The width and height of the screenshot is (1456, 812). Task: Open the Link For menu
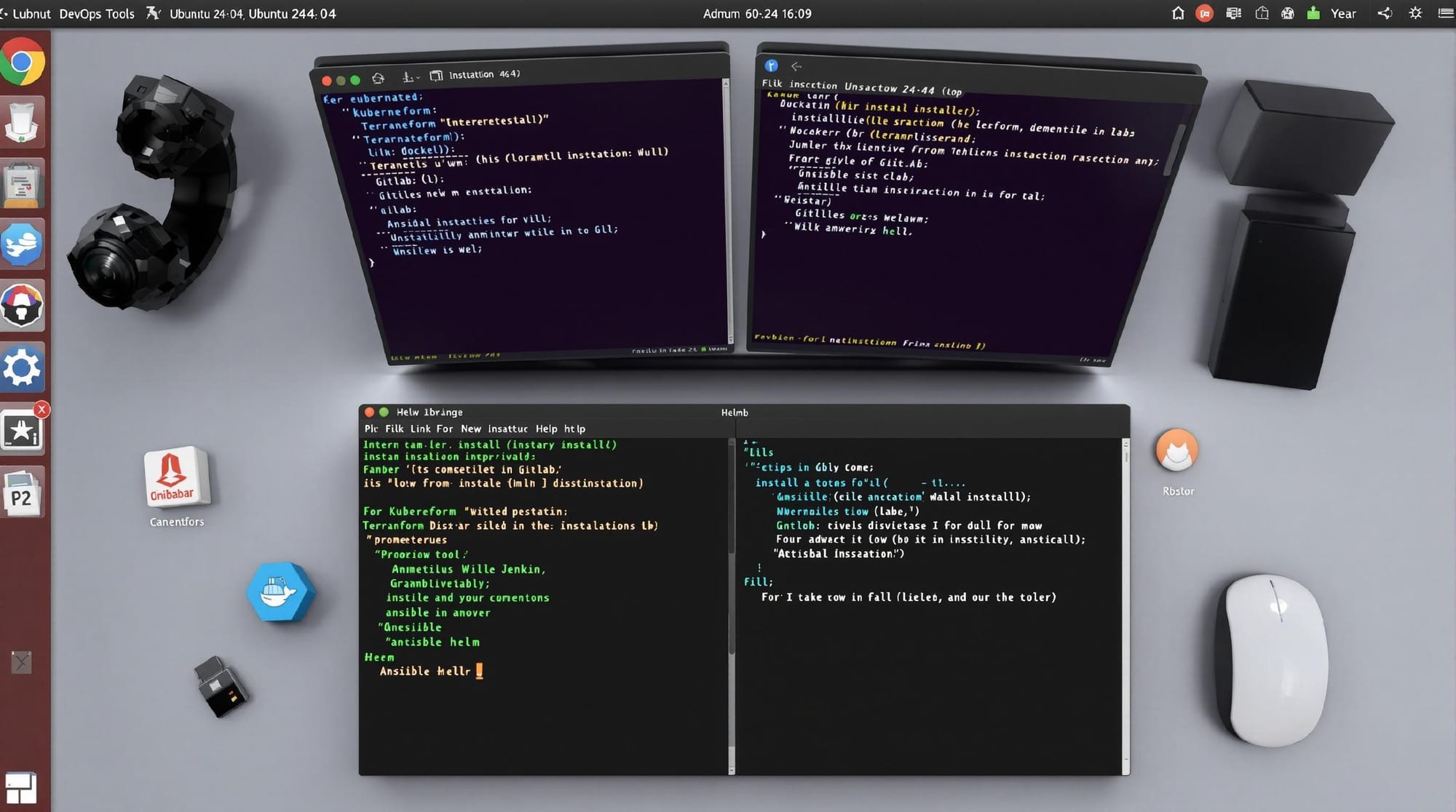tap(431, 429)
